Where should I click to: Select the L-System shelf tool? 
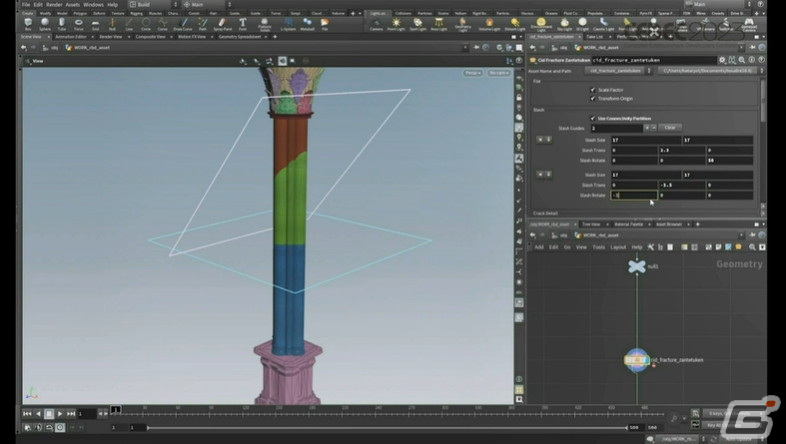point(288,24)
